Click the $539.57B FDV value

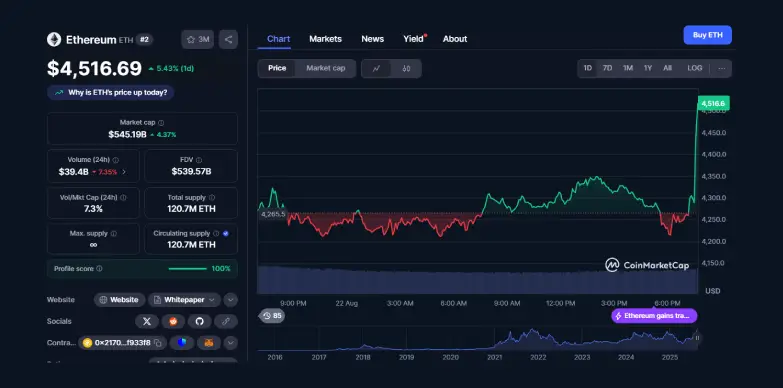point(191,171)
